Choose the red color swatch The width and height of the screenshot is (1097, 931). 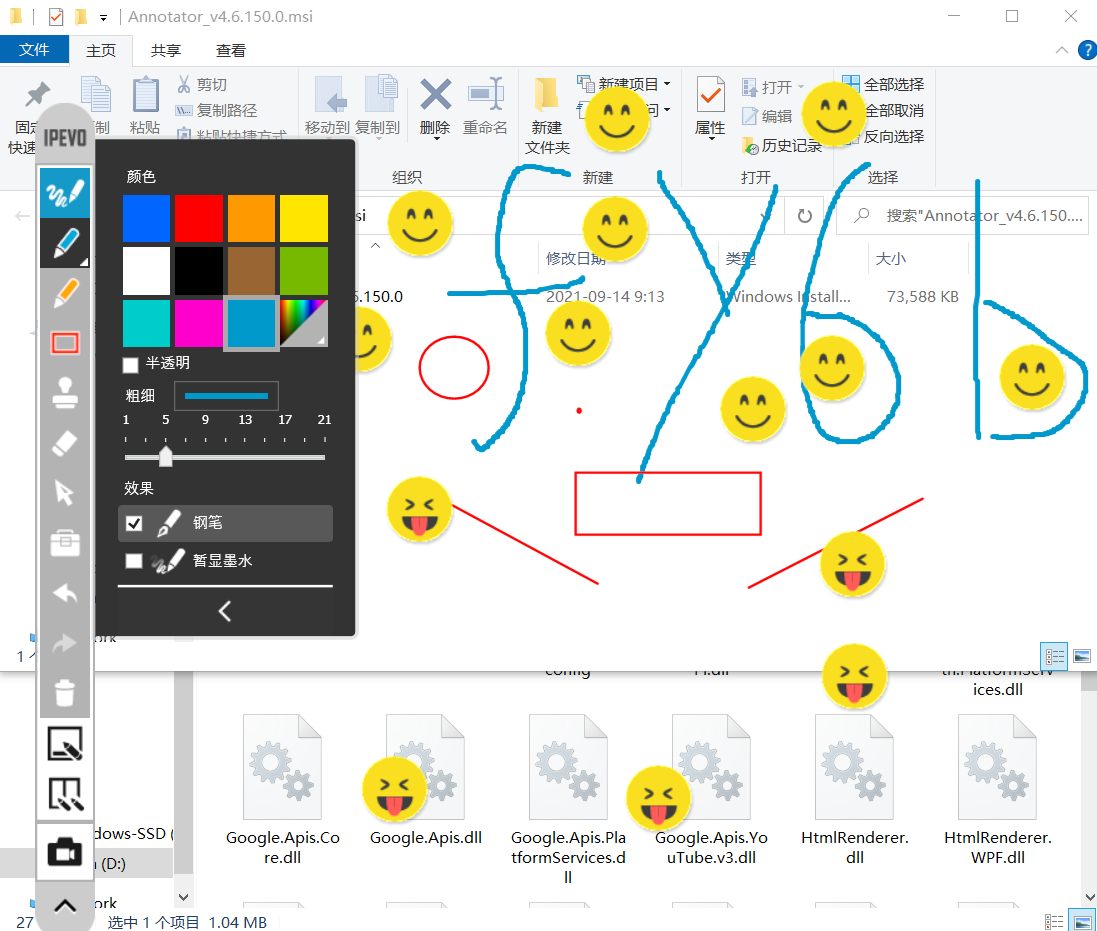click(x=199, y=218)
